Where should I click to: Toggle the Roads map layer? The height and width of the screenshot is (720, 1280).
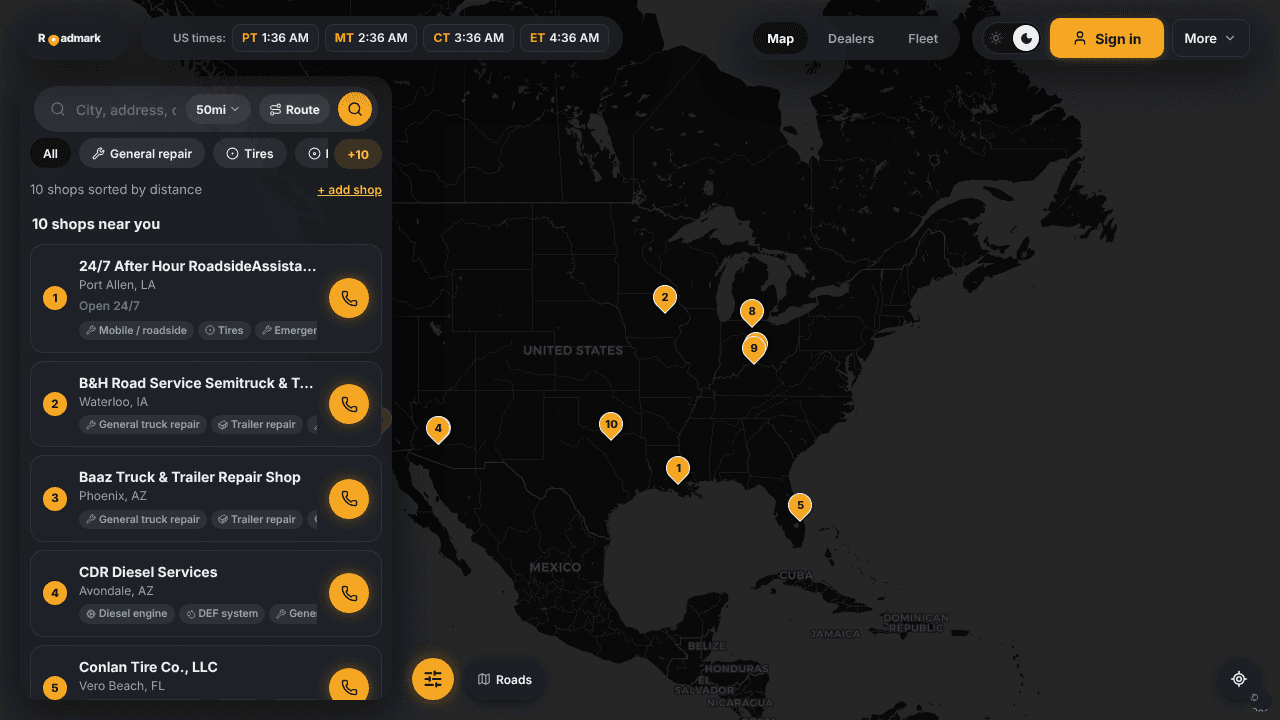point(504,680)
